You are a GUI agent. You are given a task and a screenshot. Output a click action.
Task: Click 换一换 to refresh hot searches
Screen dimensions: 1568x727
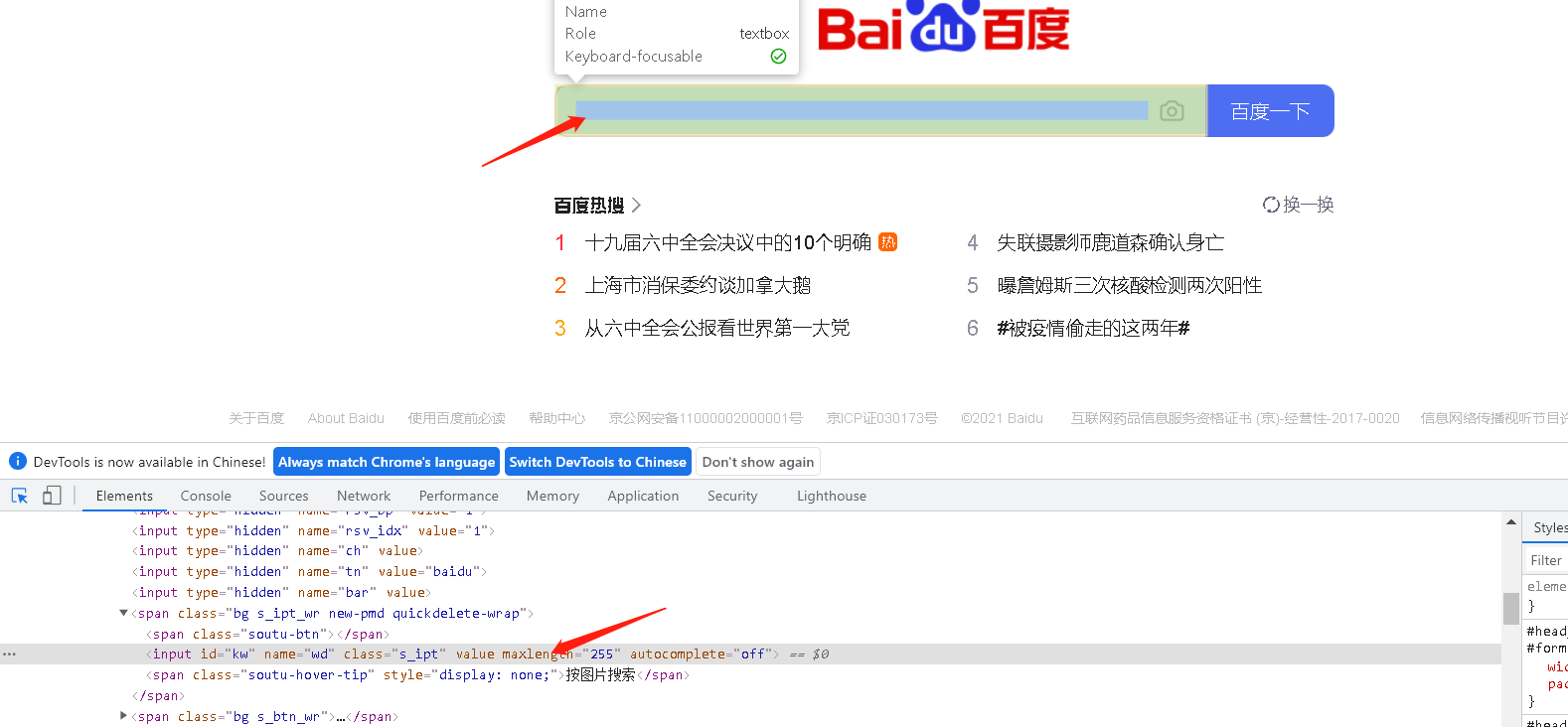(x=1308, y=205)
